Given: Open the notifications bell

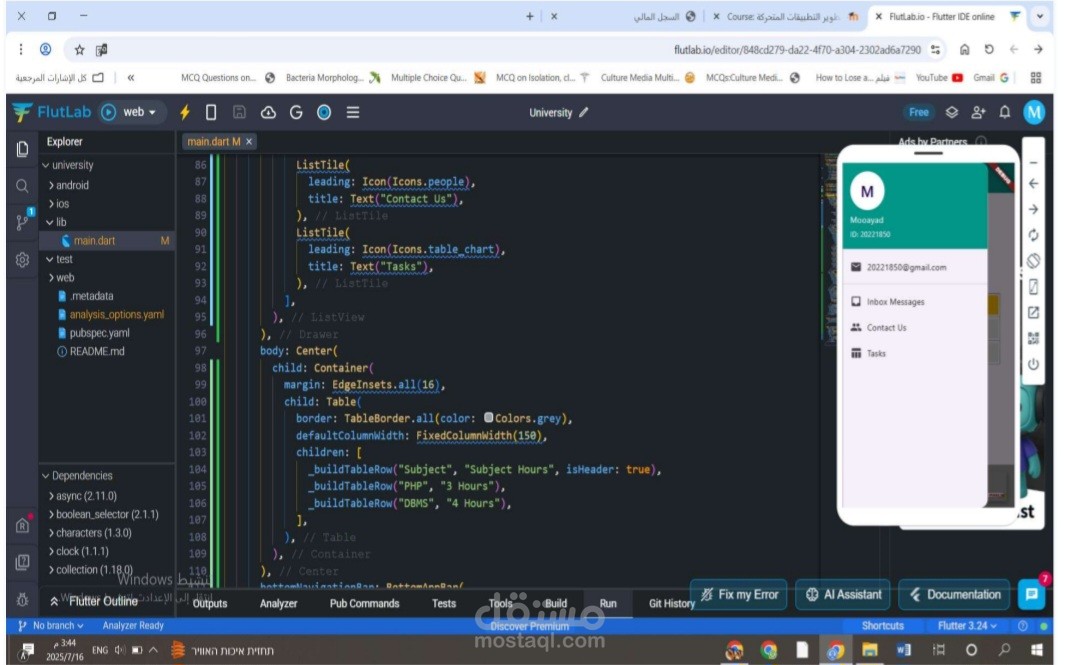Looking at the screenshot, I should pyautogui.click(x=1005, y=112).
